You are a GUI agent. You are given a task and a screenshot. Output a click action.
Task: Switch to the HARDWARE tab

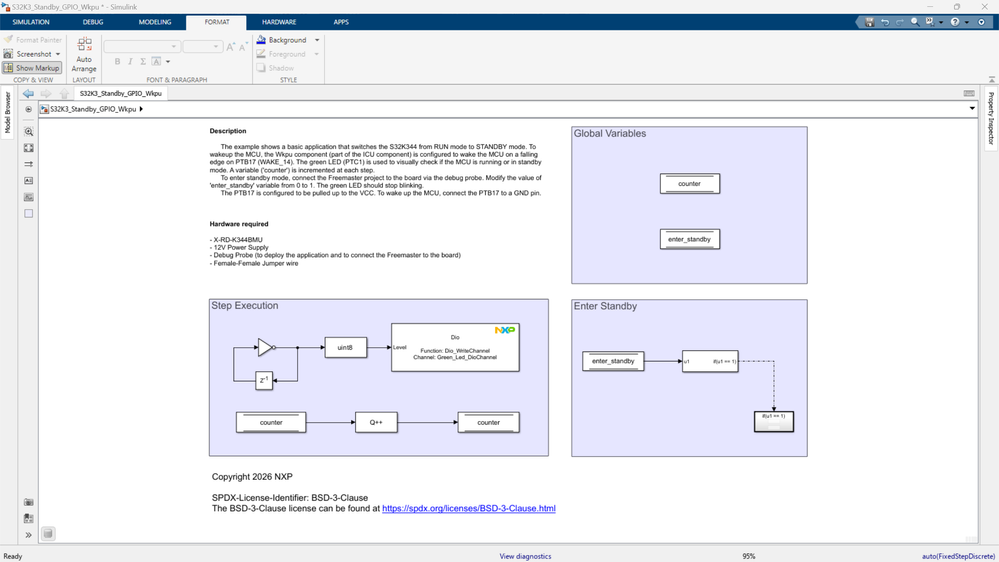tap(279, 22)
